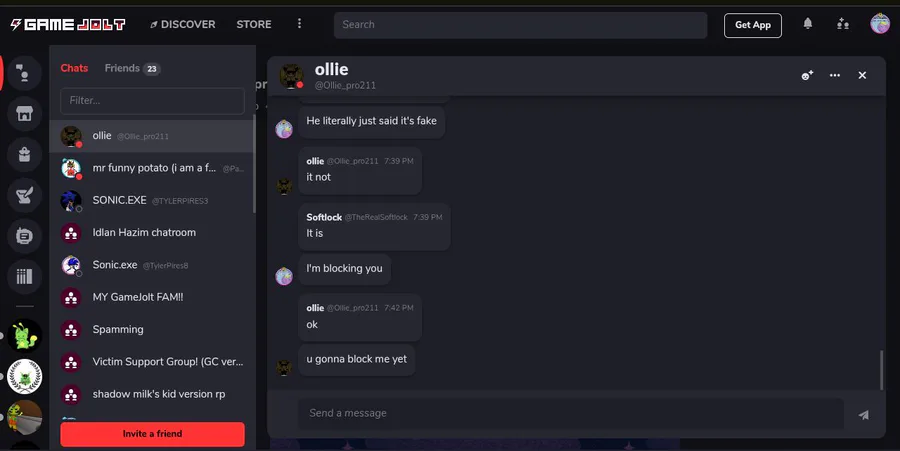The image size is (900, 451).
Task: Expand the top navigation more-options dots
Action: [x=299, y=24]
